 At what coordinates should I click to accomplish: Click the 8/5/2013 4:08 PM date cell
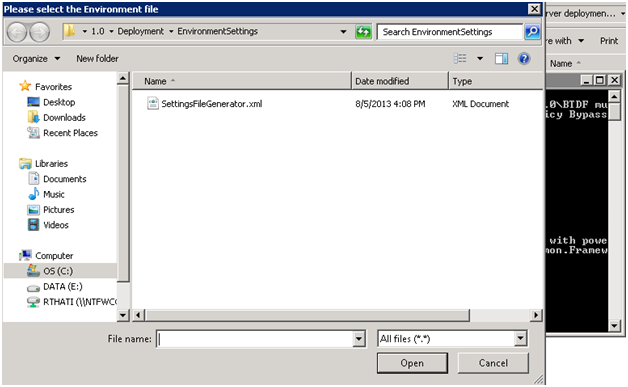[390, 104]
